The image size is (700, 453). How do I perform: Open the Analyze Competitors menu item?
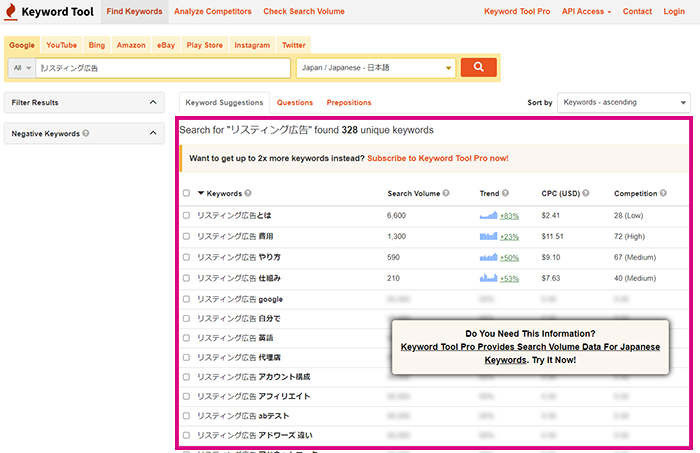[x=212, y=12]
